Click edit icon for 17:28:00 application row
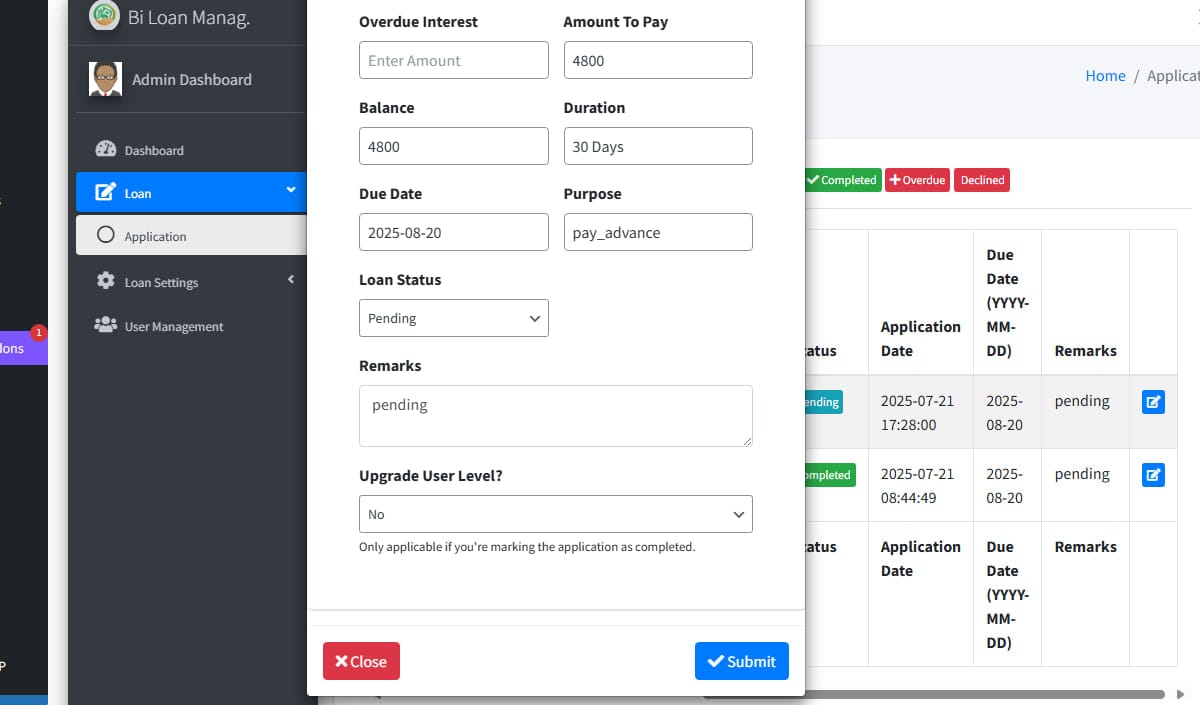The image size is (1200, 705). tap(1153, 402)
